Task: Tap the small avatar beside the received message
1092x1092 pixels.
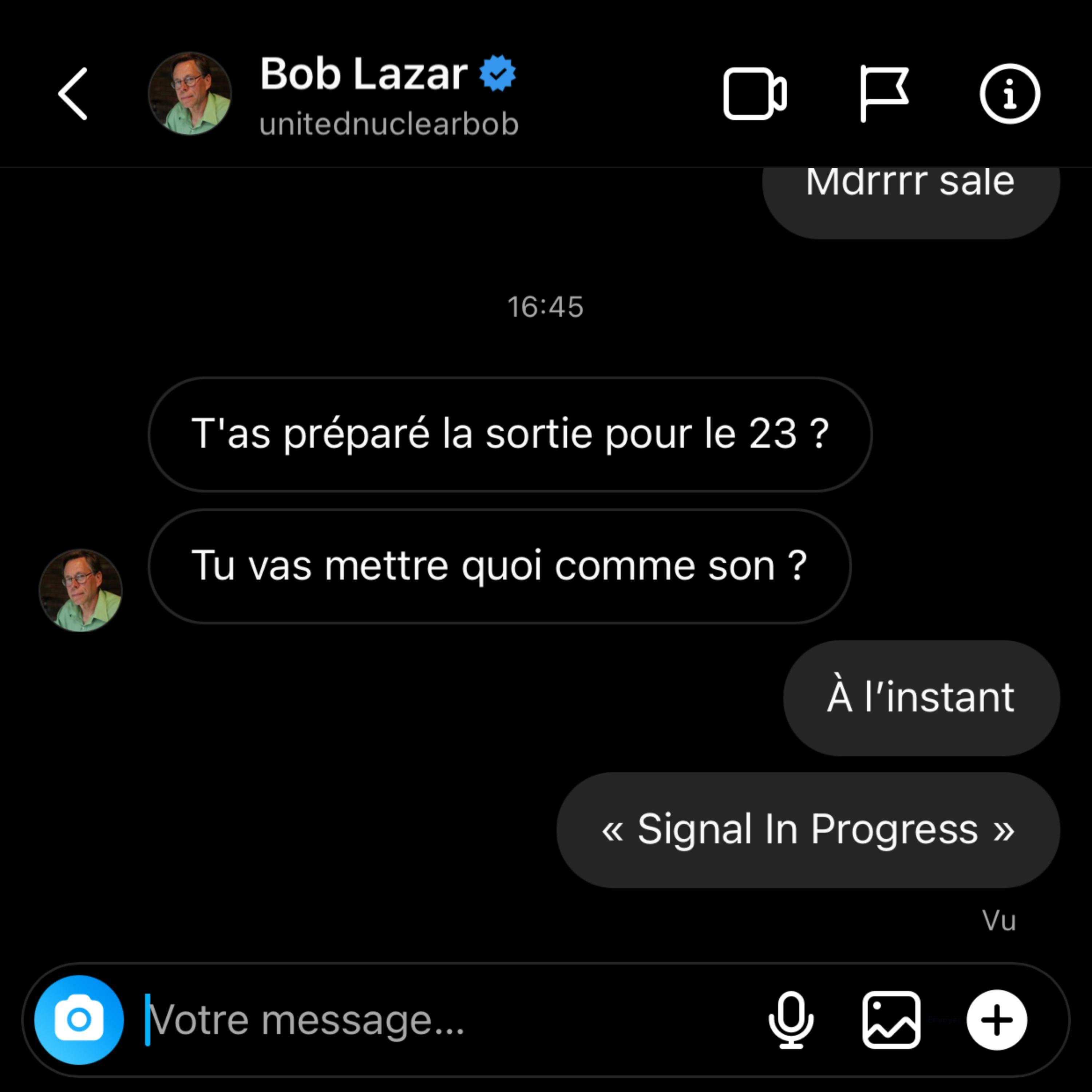Action: 81,591
